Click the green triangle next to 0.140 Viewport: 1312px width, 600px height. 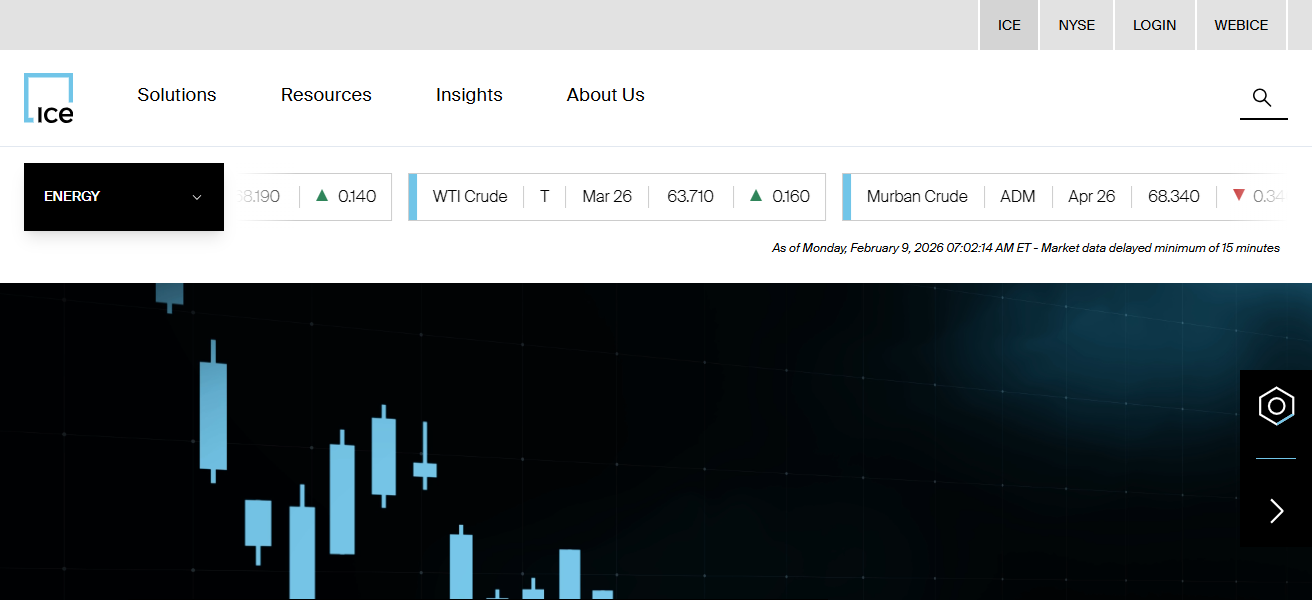click(x=320, y=196)
